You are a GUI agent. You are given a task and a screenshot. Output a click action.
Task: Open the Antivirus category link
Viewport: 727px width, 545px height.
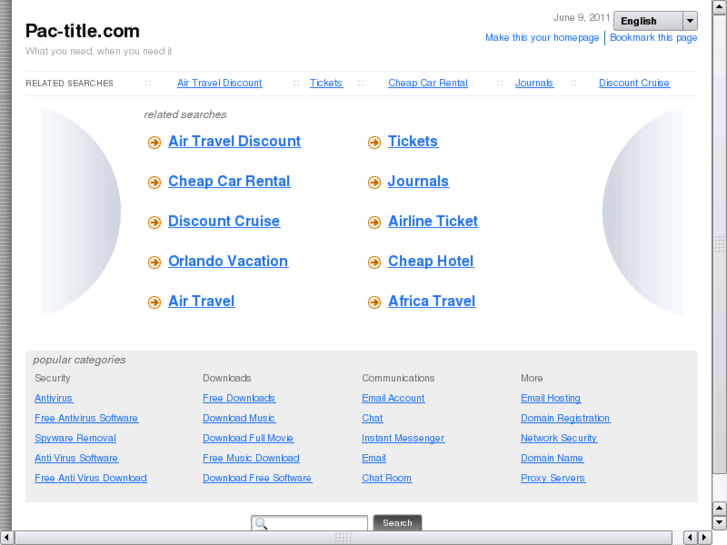click(x=53, y=398)
